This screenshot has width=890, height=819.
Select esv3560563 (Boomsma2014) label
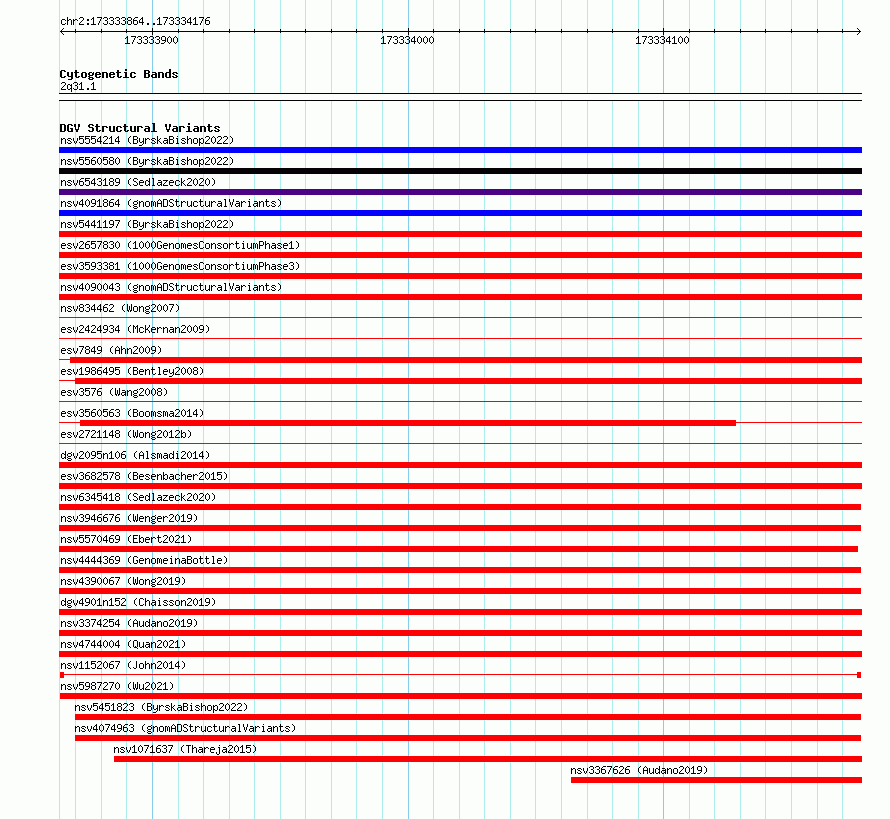pyautogui.click(x=132, y=413)
